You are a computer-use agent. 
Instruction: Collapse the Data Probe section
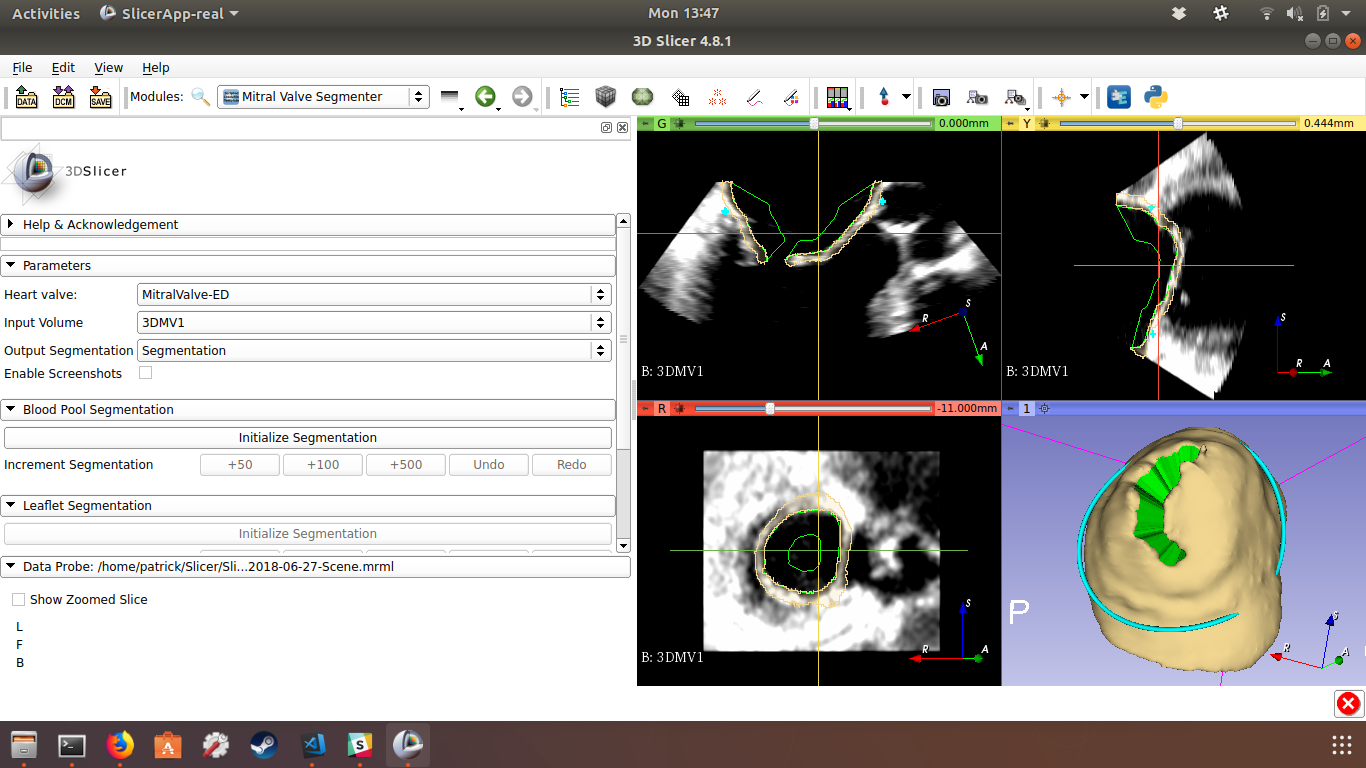click(x=315, y=567)
